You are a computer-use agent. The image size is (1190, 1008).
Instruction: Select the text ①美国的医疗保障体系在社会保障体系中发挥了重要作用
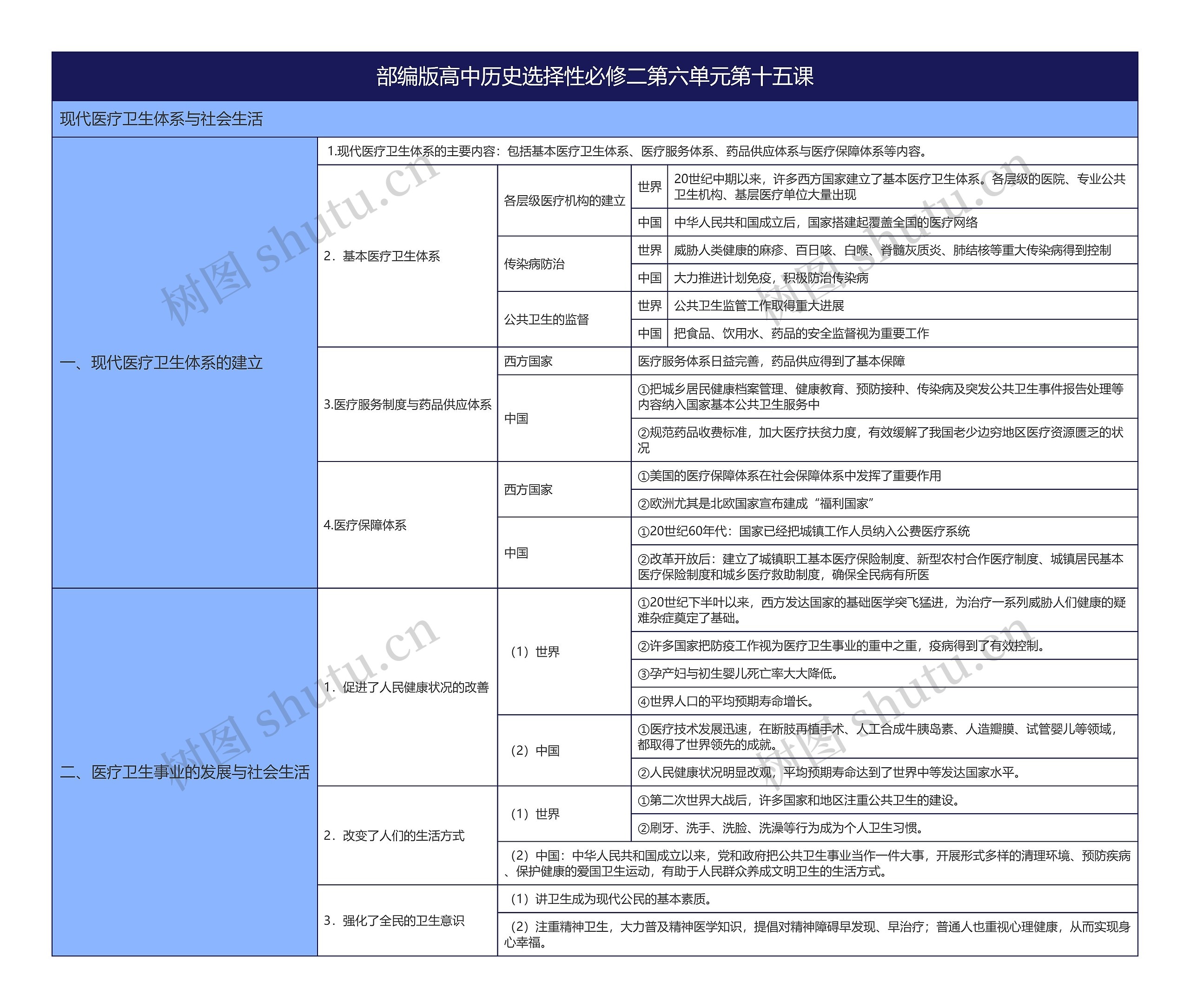point(789,475)
